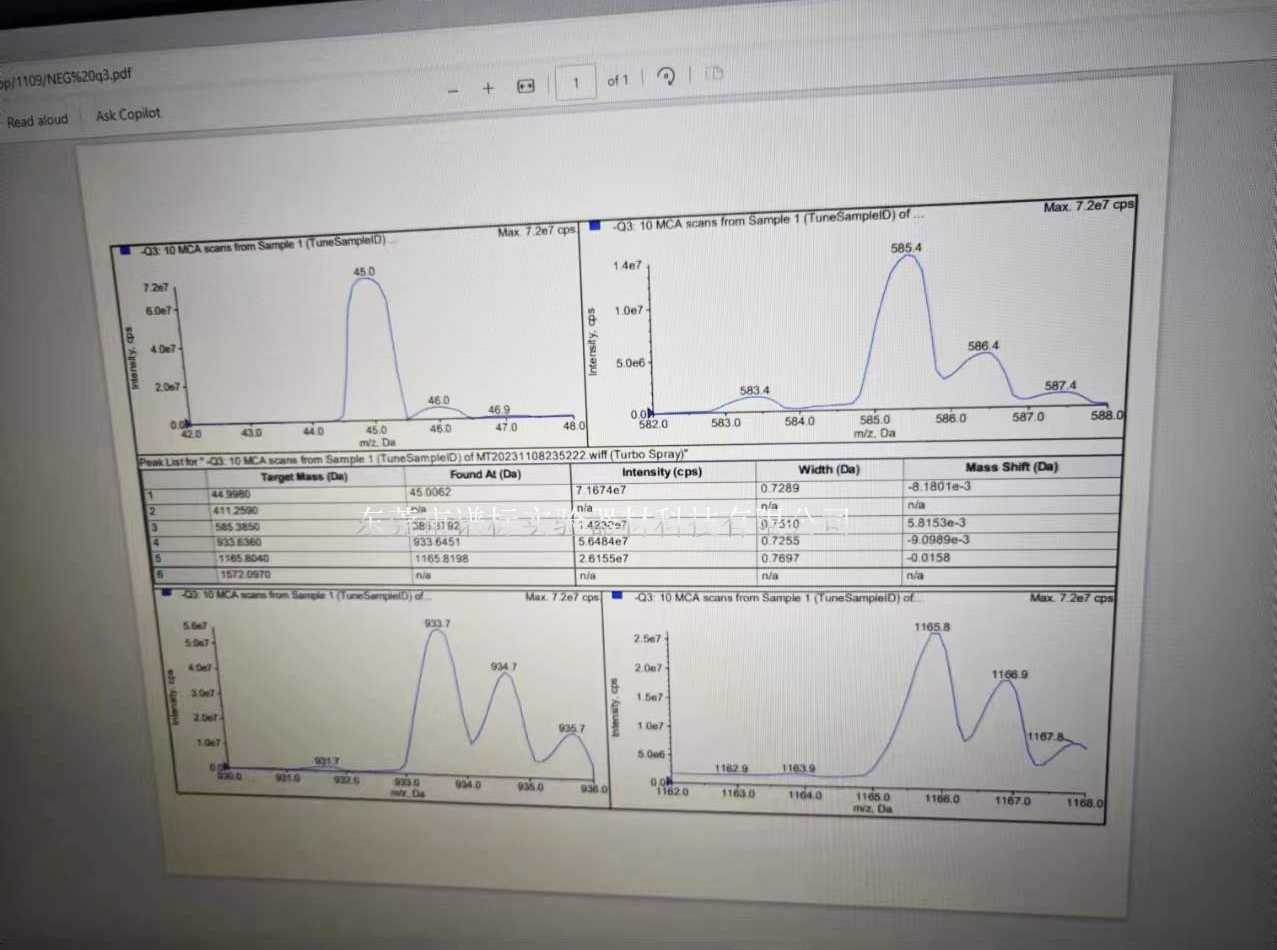Select the Intensity (cps) column header
Screen dimensions: 1277x950
click(x=661, y=472)
